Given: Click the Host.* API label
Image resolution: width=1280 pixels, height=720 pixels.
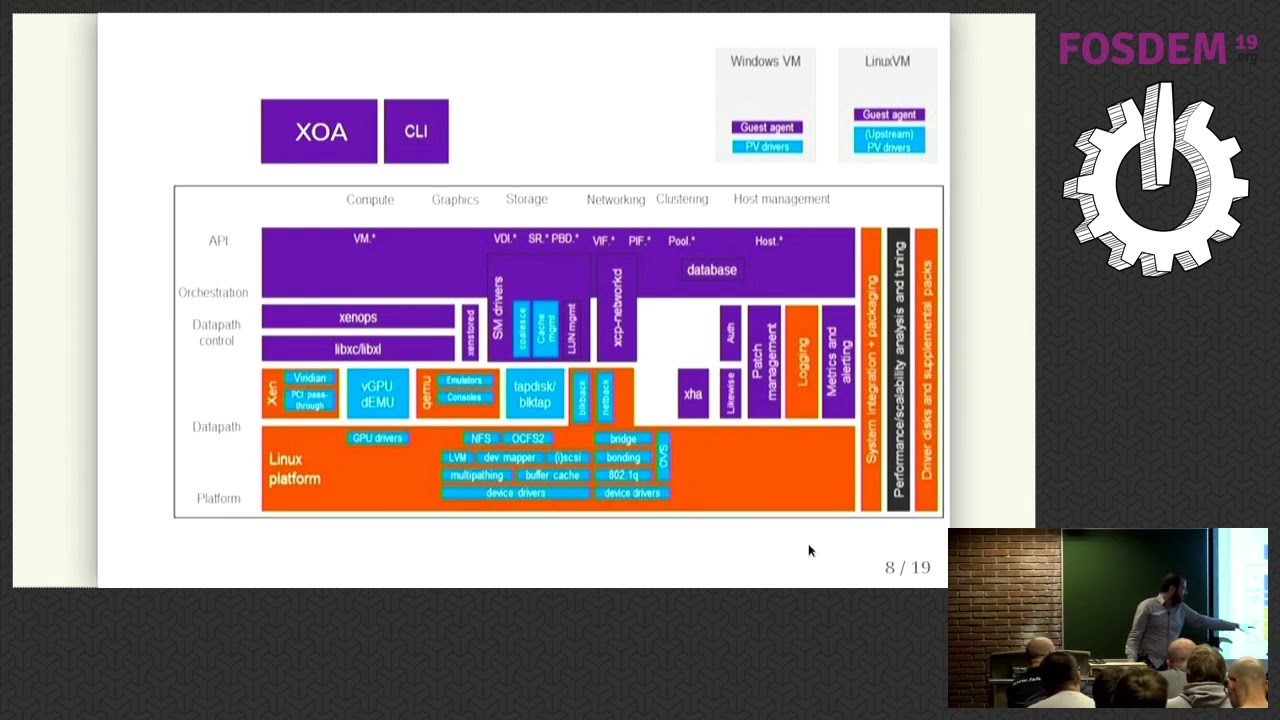Looking at the screenshot, I should pos(769,241).
